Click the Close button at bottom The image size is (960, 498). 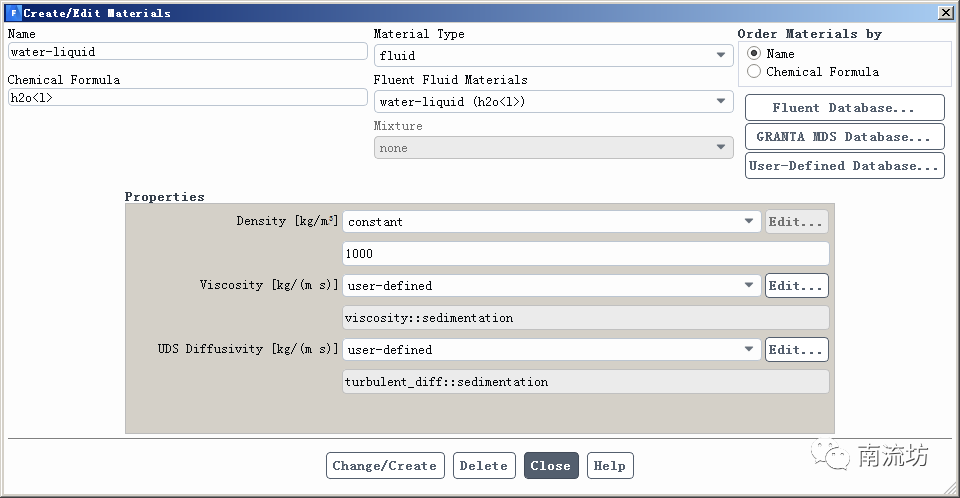(x=550, y=466)
